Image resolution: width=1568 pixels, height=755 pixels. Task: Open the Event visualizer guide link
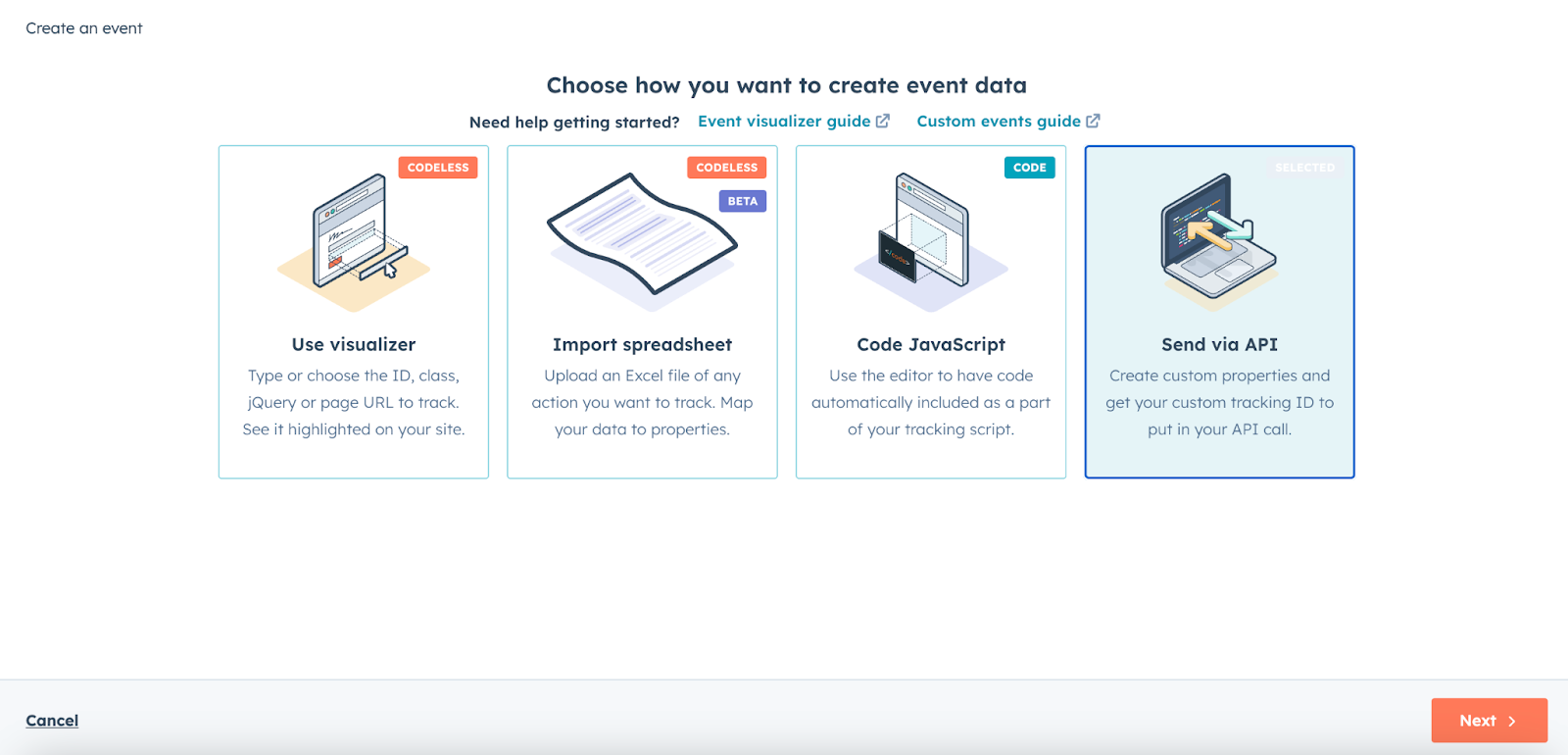(x=784, y=121)
